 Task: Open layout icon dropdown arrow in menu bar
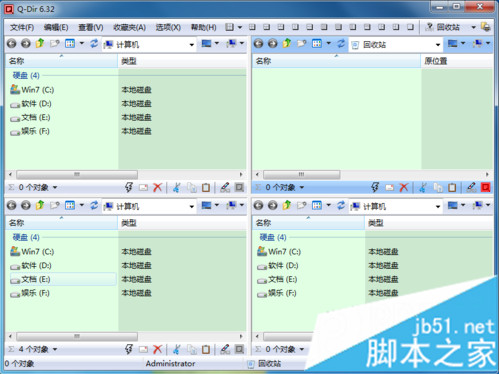[240, 27]
